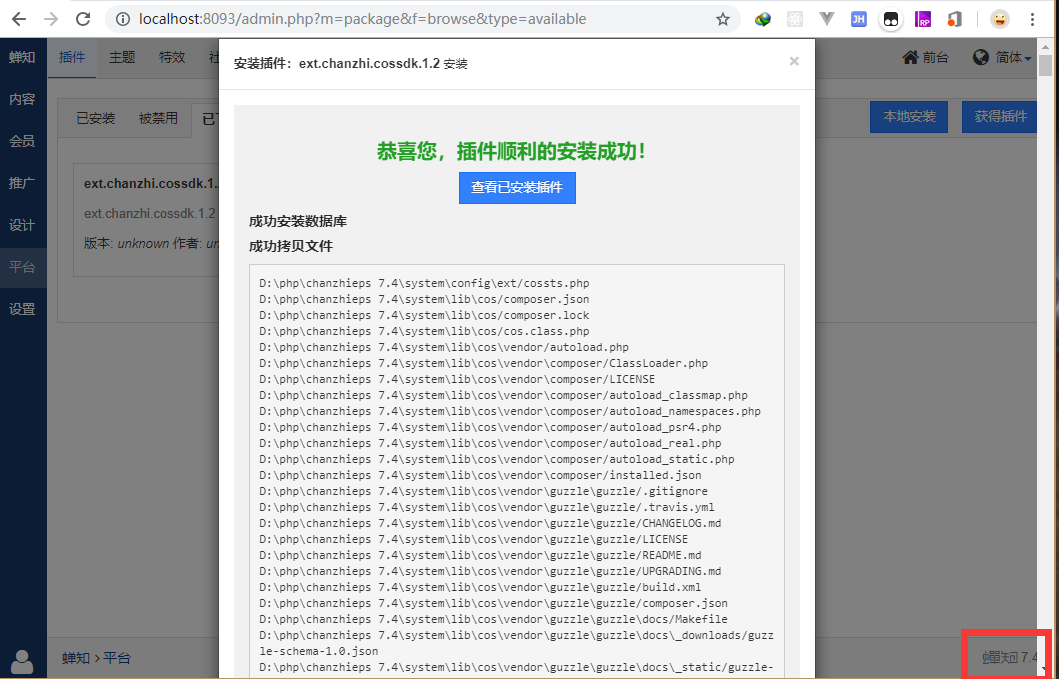This screenshot has height=679, width=1059.
Task: Click the 蝉知 7.4 version label
Action: click(1010, 657)
